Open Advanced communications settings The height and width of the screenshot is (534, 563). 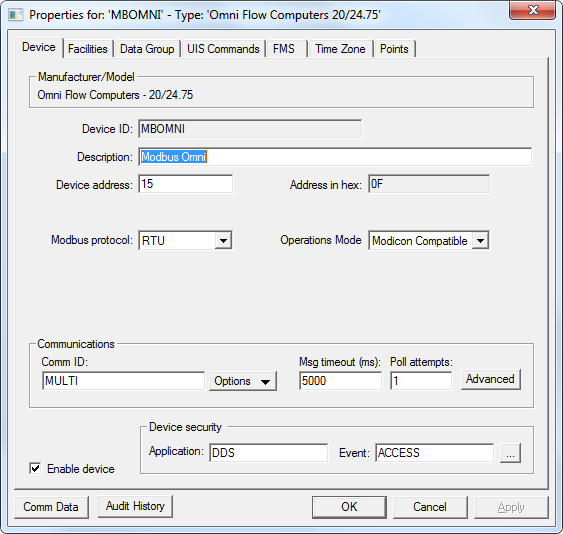pyautogui.click(x=490, y=380)
